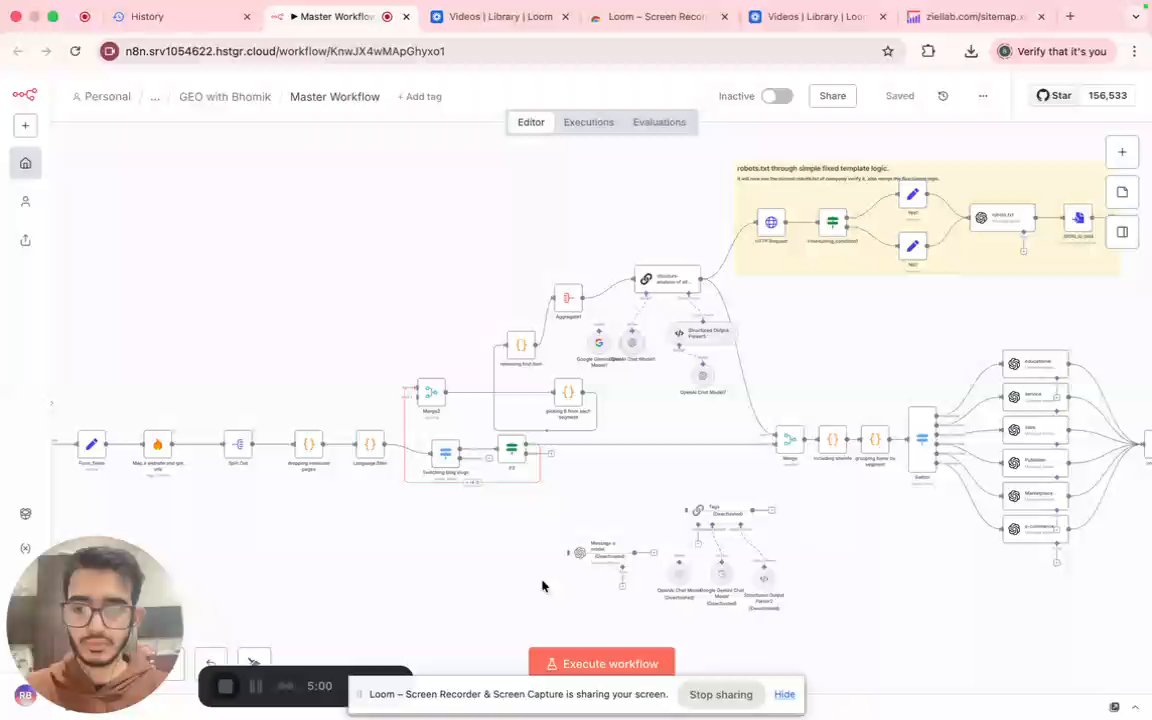The width and height of the screenshot is (1152, 720).
Task: Click the Star GitHub button
Action: tap(1054, 96)
